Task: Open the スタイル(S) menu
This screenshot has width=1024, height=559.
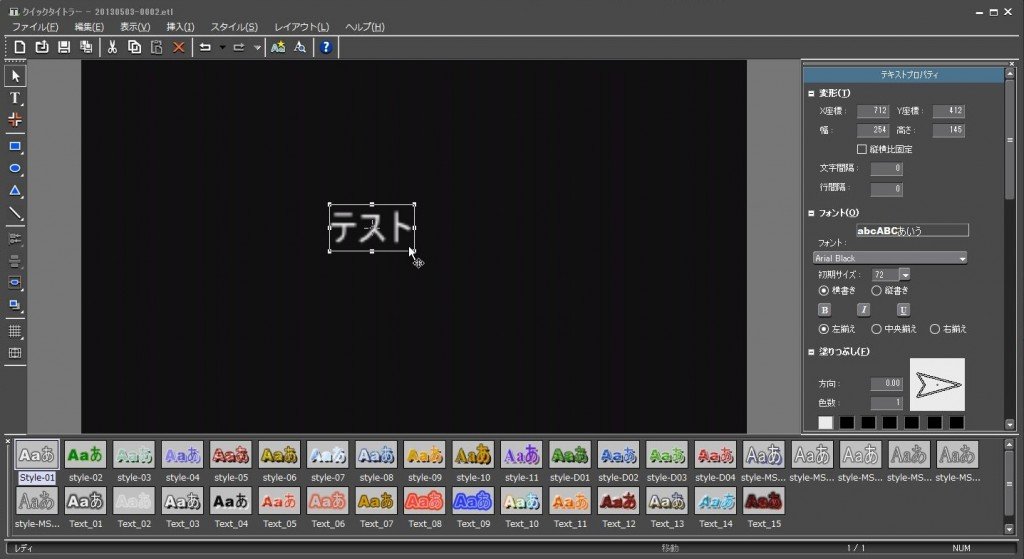Action: coord(234,27)
